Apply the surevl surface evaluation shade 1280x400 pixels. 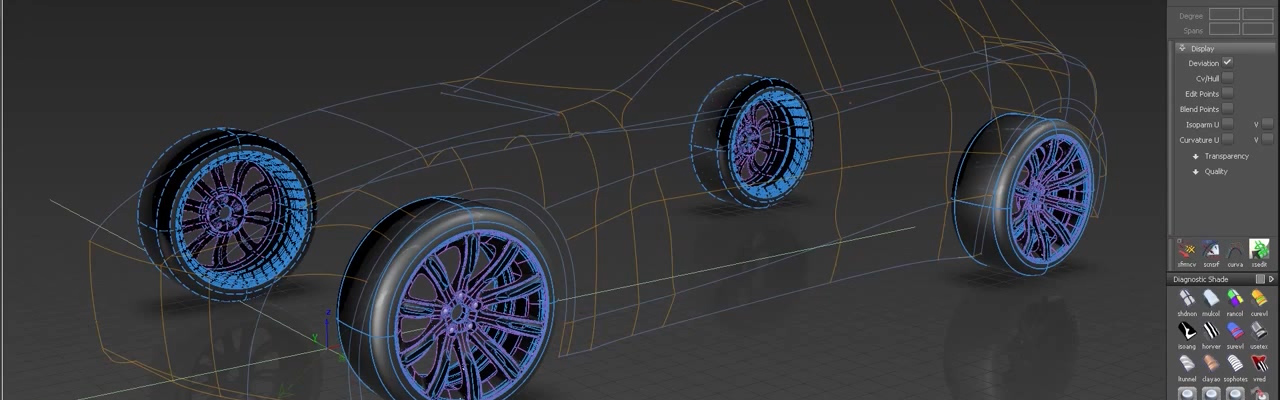tap(1235, 331)
